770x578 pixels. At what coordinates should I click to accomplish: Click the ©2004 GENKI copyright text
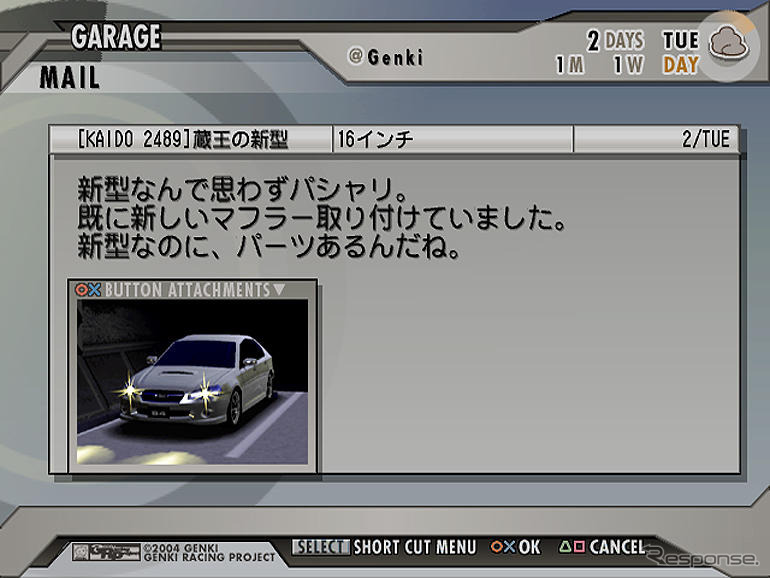pos(181,548)
